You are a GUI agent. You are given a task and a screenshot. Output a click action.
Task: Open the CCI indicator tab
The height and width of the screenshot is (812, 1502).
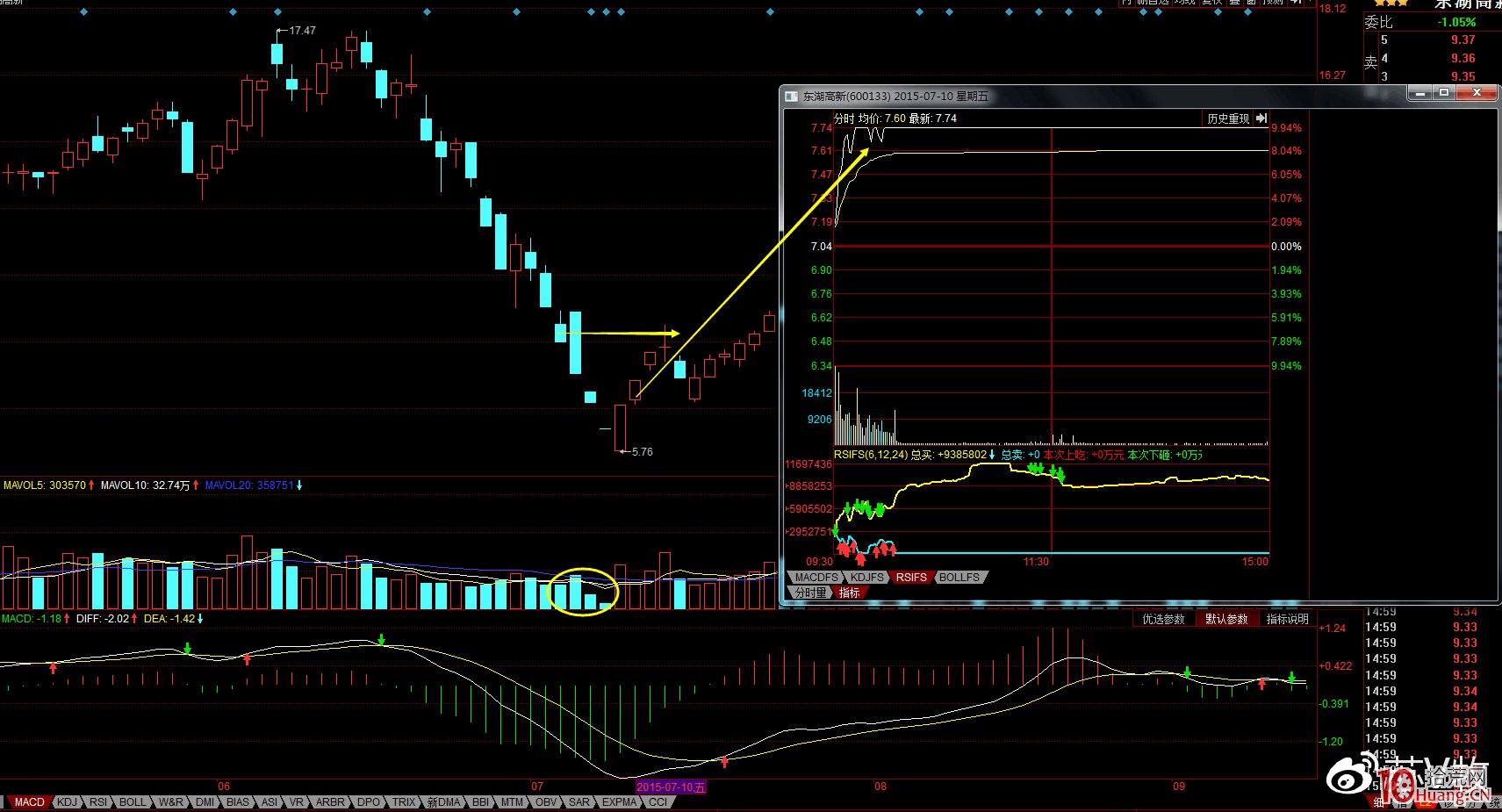click(658, 802)
